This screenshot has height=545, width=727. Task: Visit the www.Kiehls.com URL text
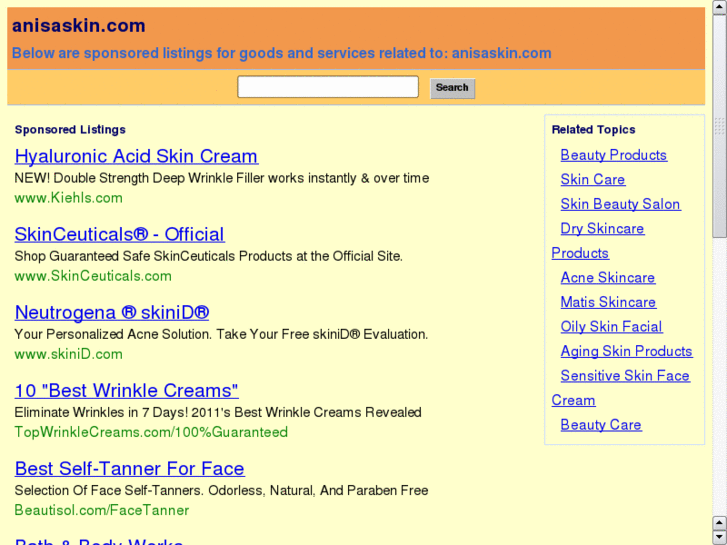(x=69, y=198)
